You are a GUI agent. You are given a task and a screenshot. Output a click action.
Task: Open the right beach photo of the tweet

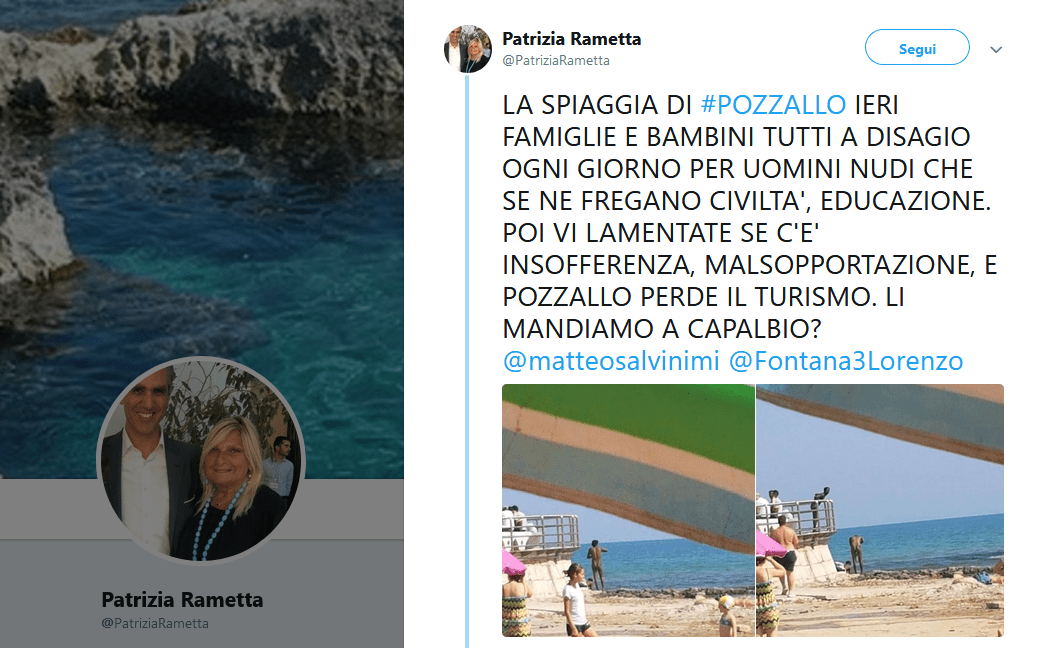pyautogui.click(x=880, y=510)
